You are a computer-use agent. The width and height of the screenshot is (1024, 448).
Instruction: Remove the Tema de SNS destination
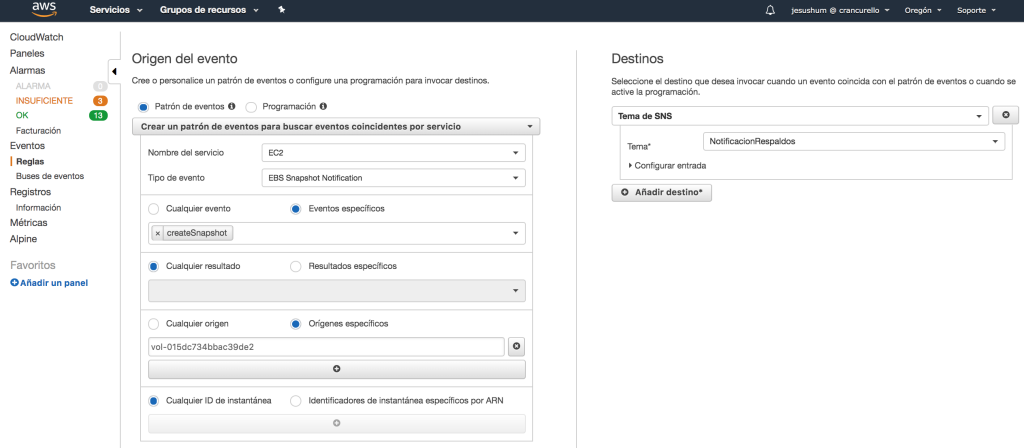(1005, 116)
